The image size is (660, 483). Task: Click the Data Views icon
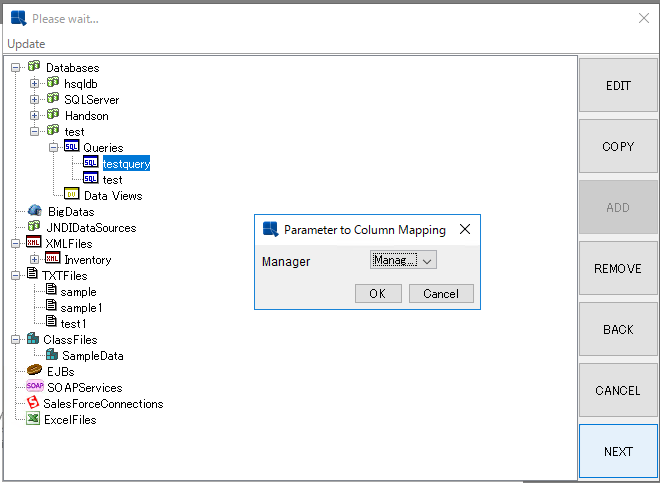click(72, 195)
